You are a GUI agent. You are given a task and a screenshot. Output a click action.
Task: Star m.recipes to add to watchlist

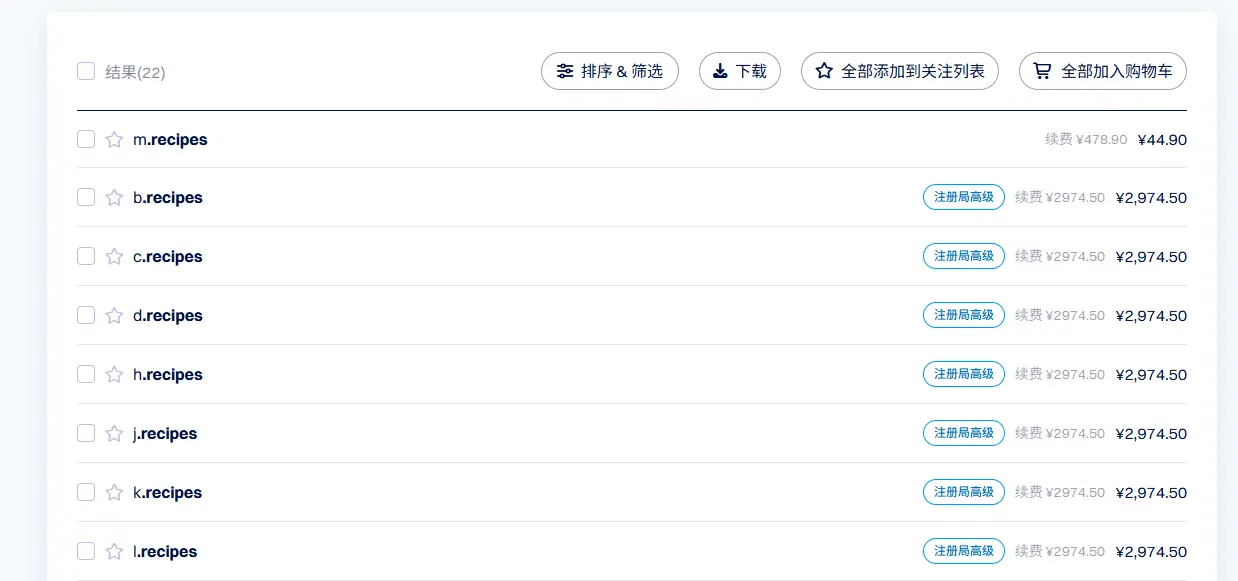click(114, 139)
